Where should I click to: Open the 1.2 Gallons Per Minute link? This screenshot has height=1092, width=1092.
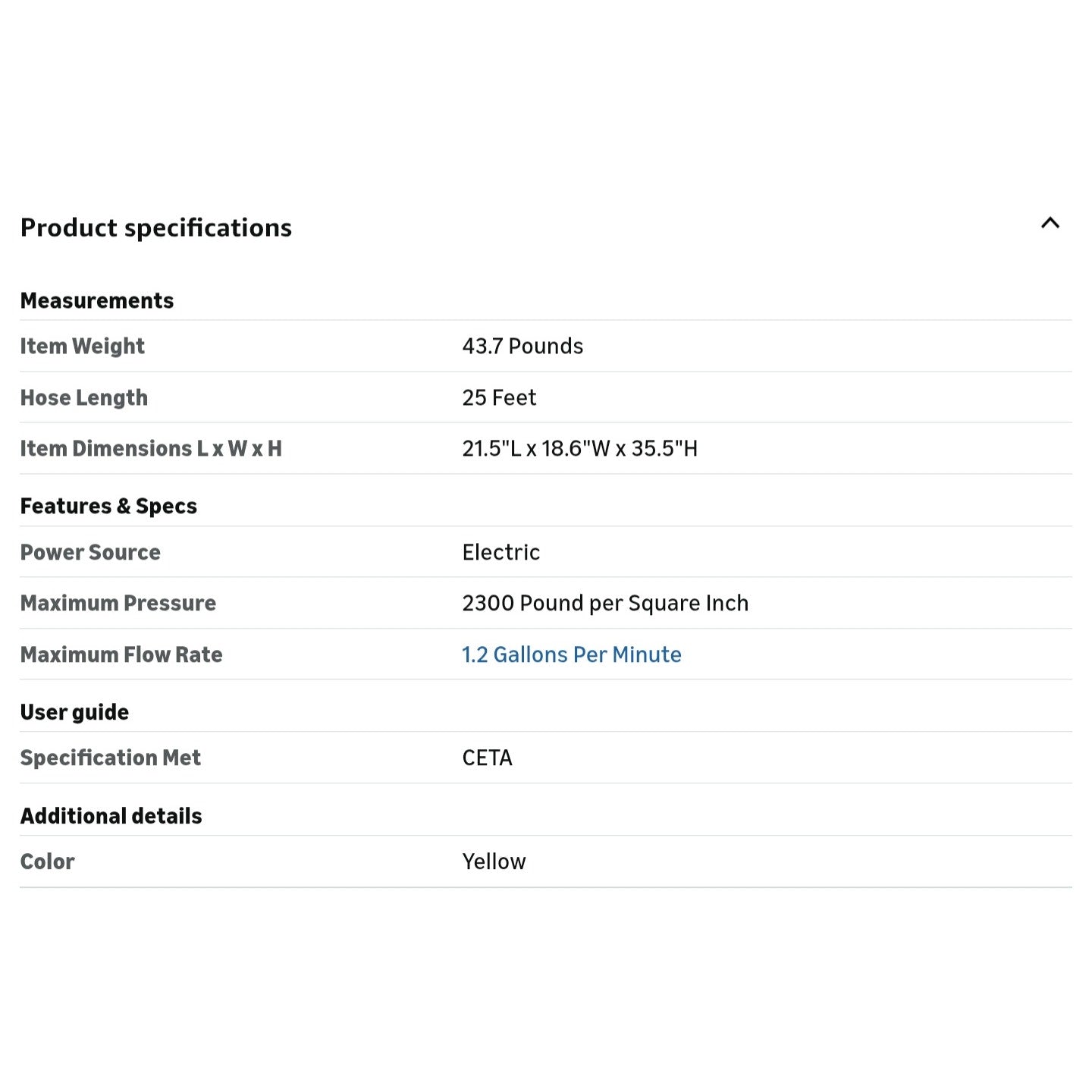point(572,654)
